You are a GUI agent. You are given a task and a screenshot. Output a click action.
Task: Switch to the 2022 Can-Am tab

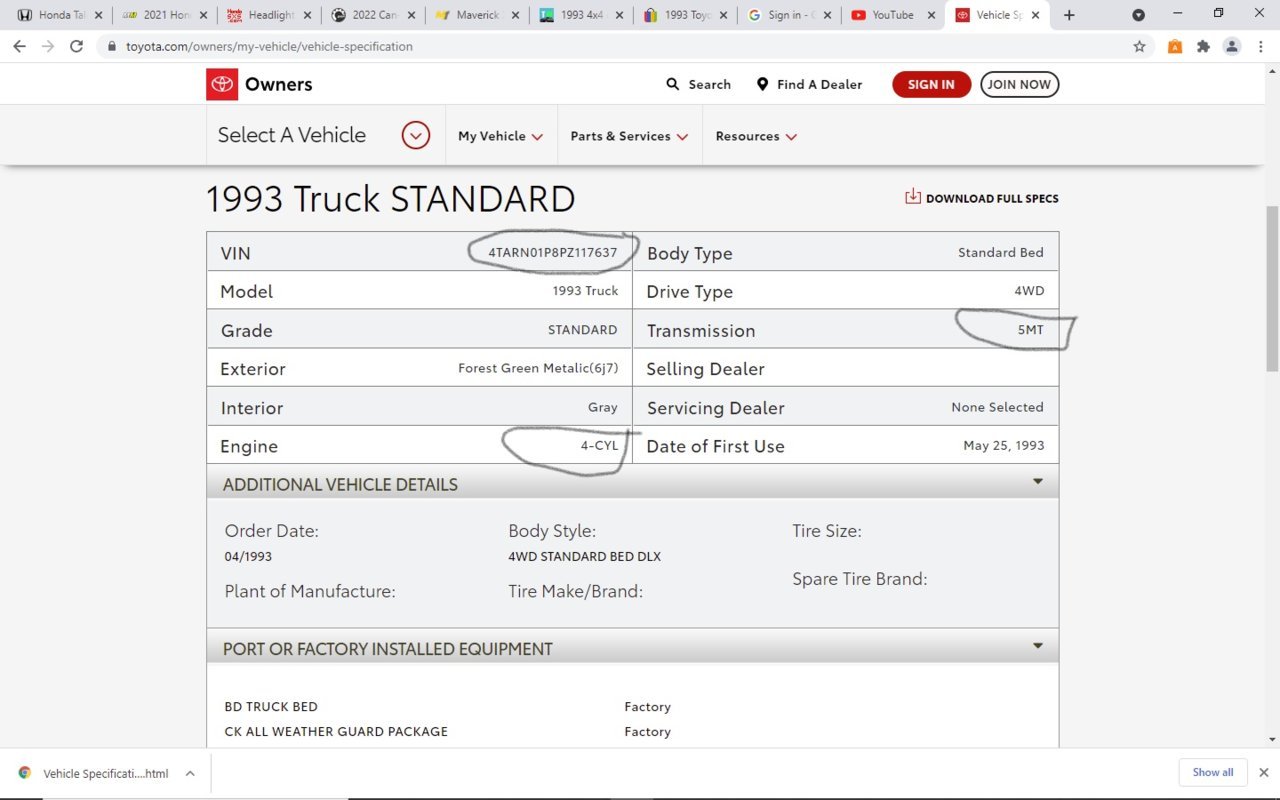coord(375,15)
